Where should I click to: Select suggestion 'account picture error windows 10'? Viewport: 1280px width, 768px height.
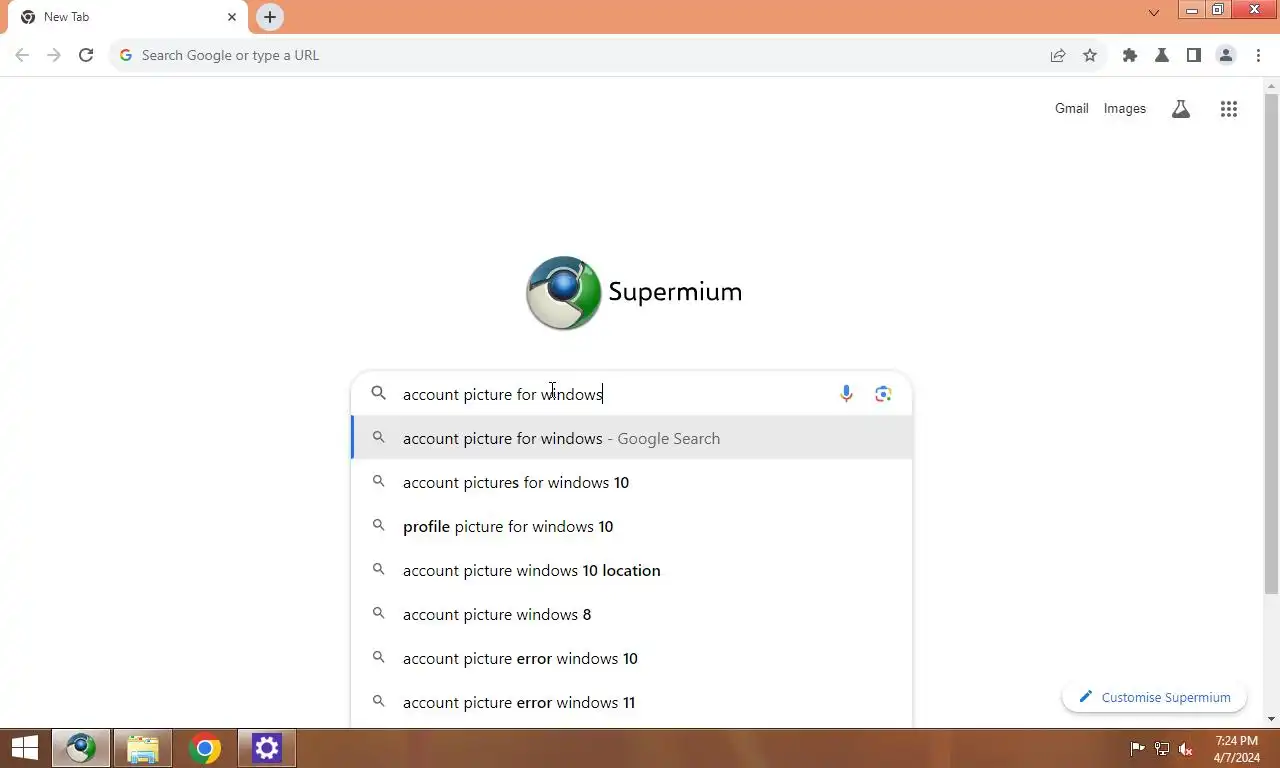(x=631, y=658)
